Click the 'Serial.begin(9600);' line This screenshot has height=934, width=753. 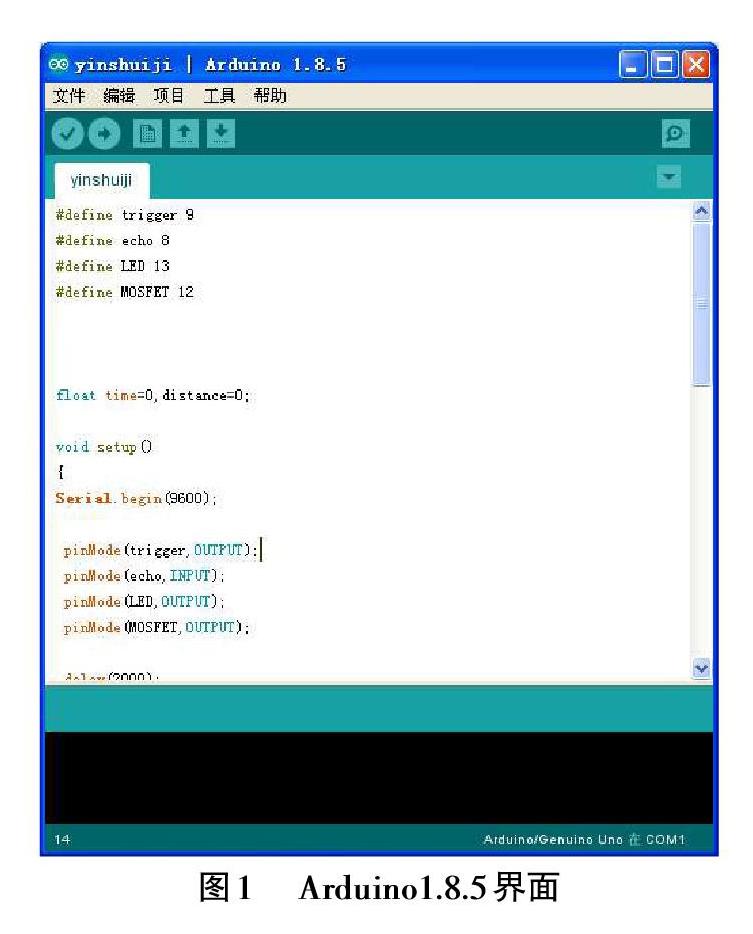(136, 498)
